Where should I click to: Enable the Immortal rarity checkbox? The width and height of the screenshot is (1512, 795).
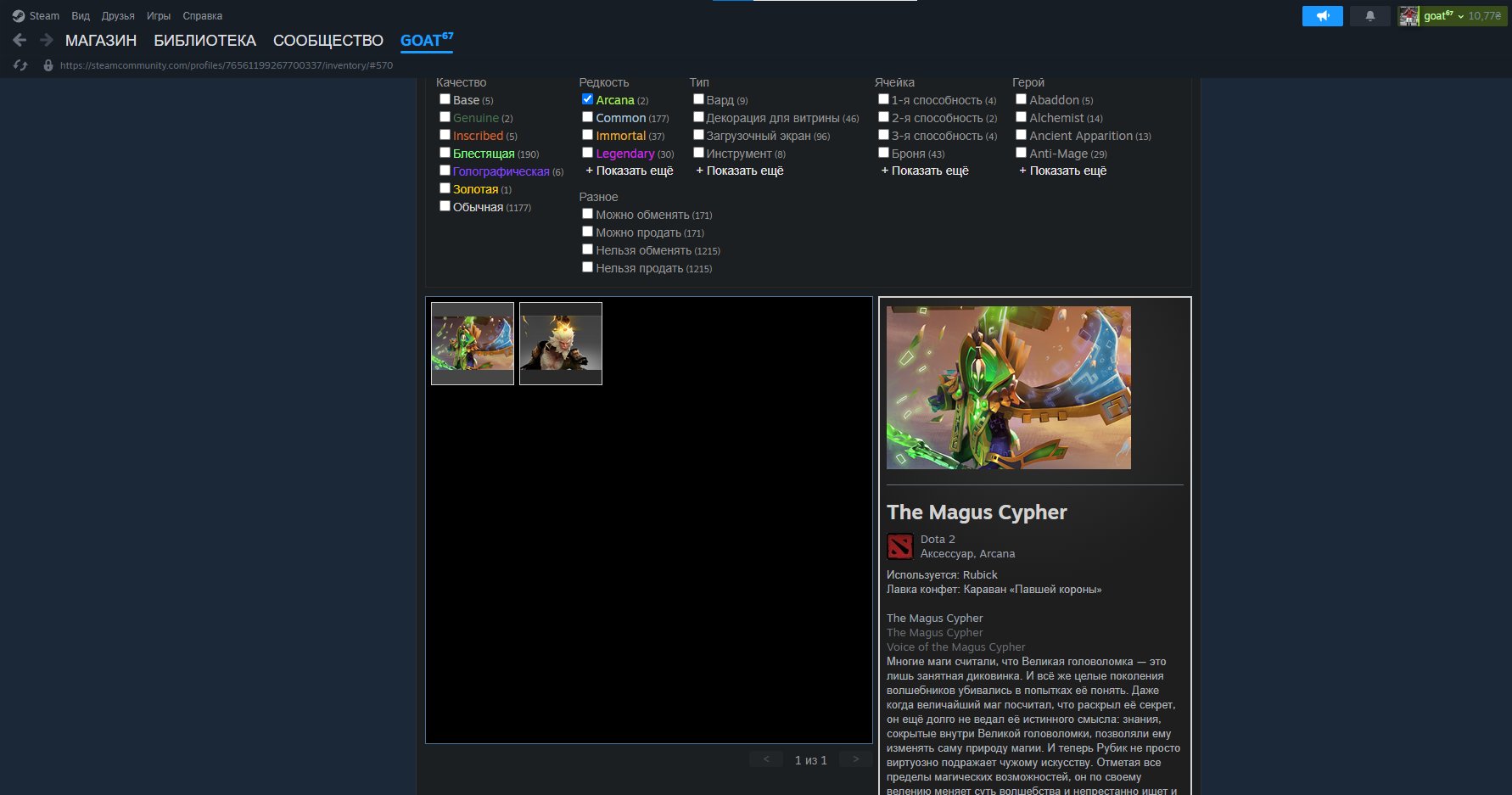point(587,135)
